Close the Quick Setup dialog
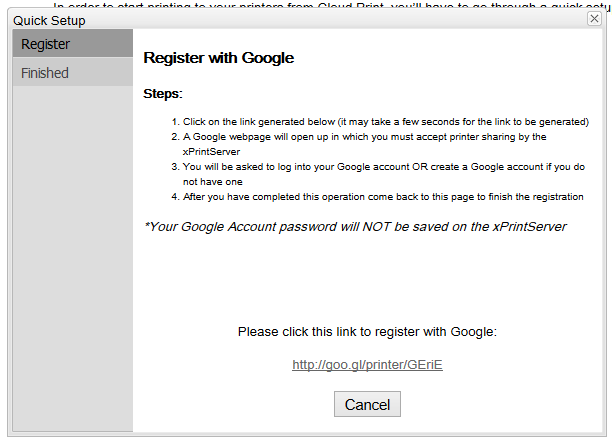This screenshot has width=612, height=444. 594,19
